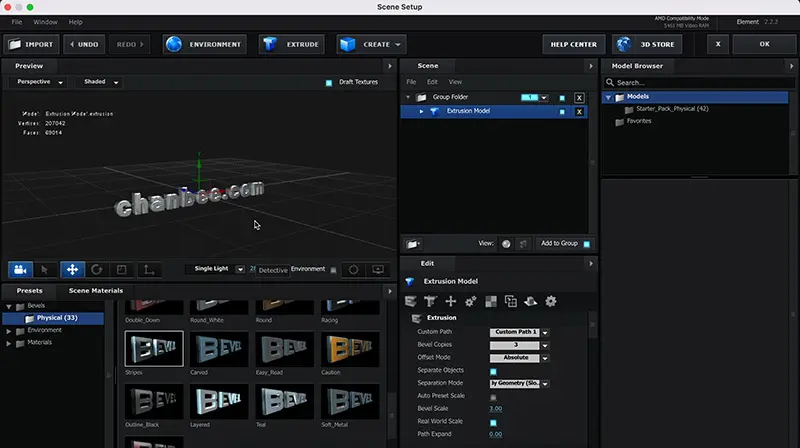Select the camera orbit tool in Preview

[20, 269]
